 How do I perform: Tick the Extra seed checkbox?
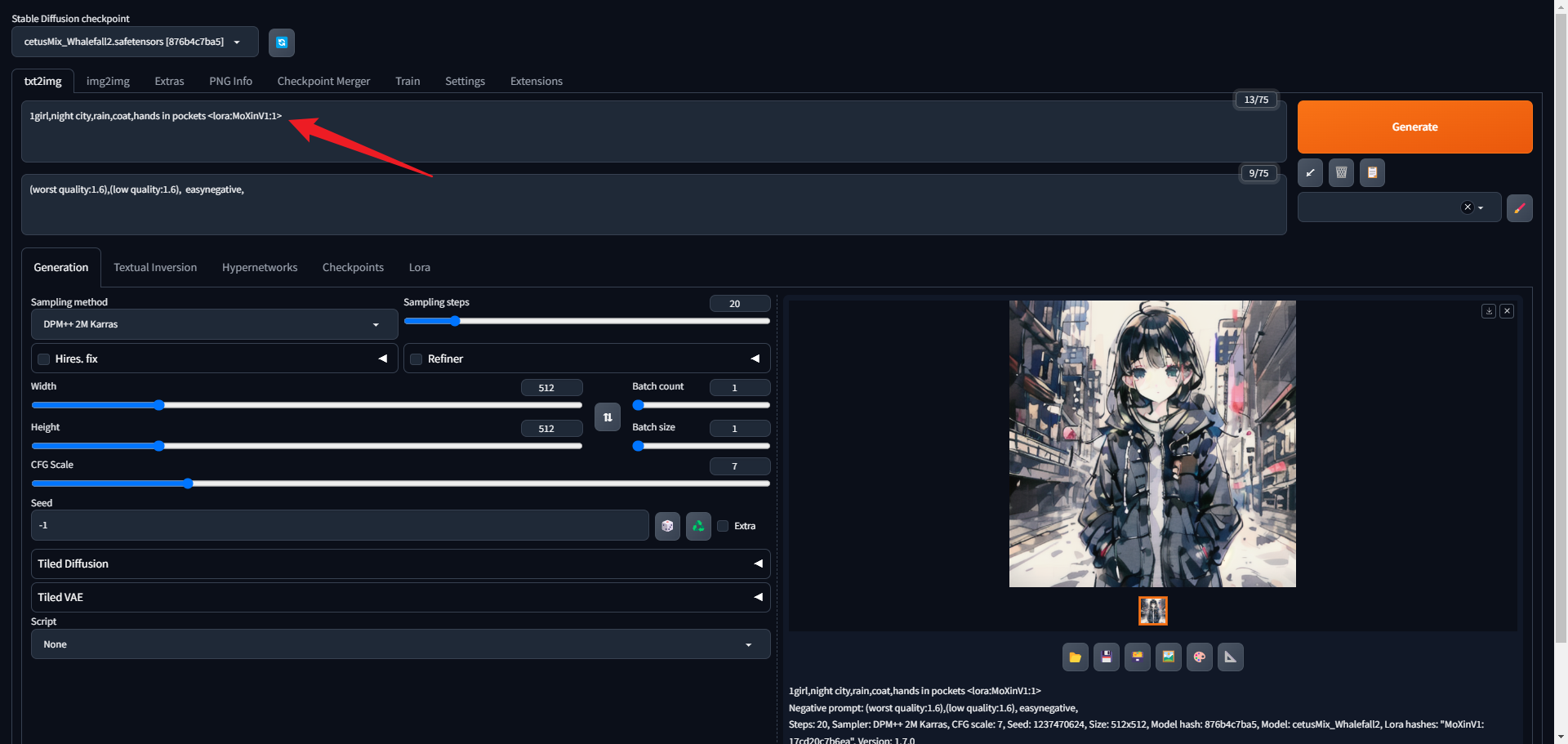coord(723,526)
